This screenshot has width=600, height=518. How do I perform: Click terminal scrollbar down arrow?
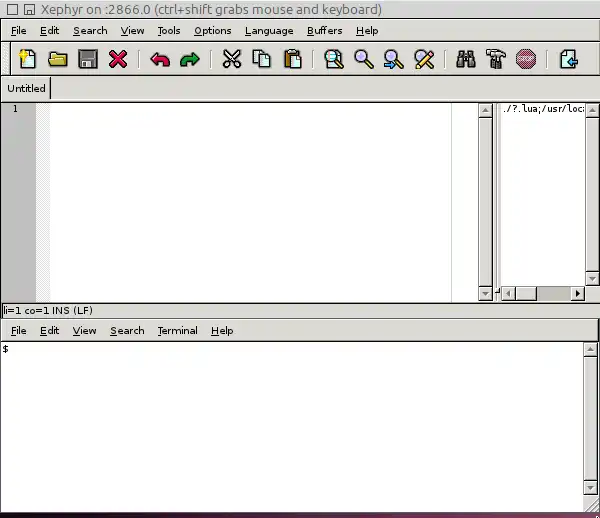(590, 488)
